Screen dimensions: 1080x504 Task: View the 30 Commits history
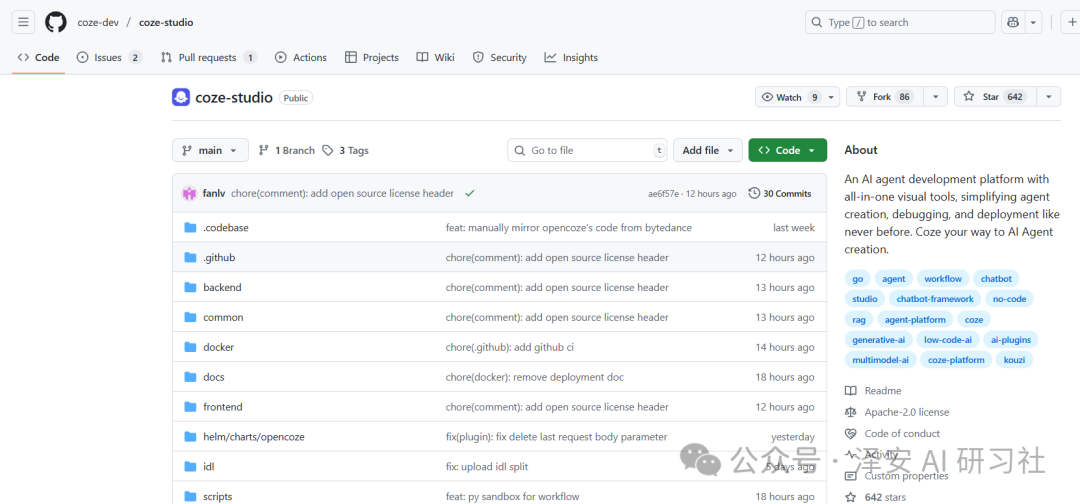[x=780, y=193]
